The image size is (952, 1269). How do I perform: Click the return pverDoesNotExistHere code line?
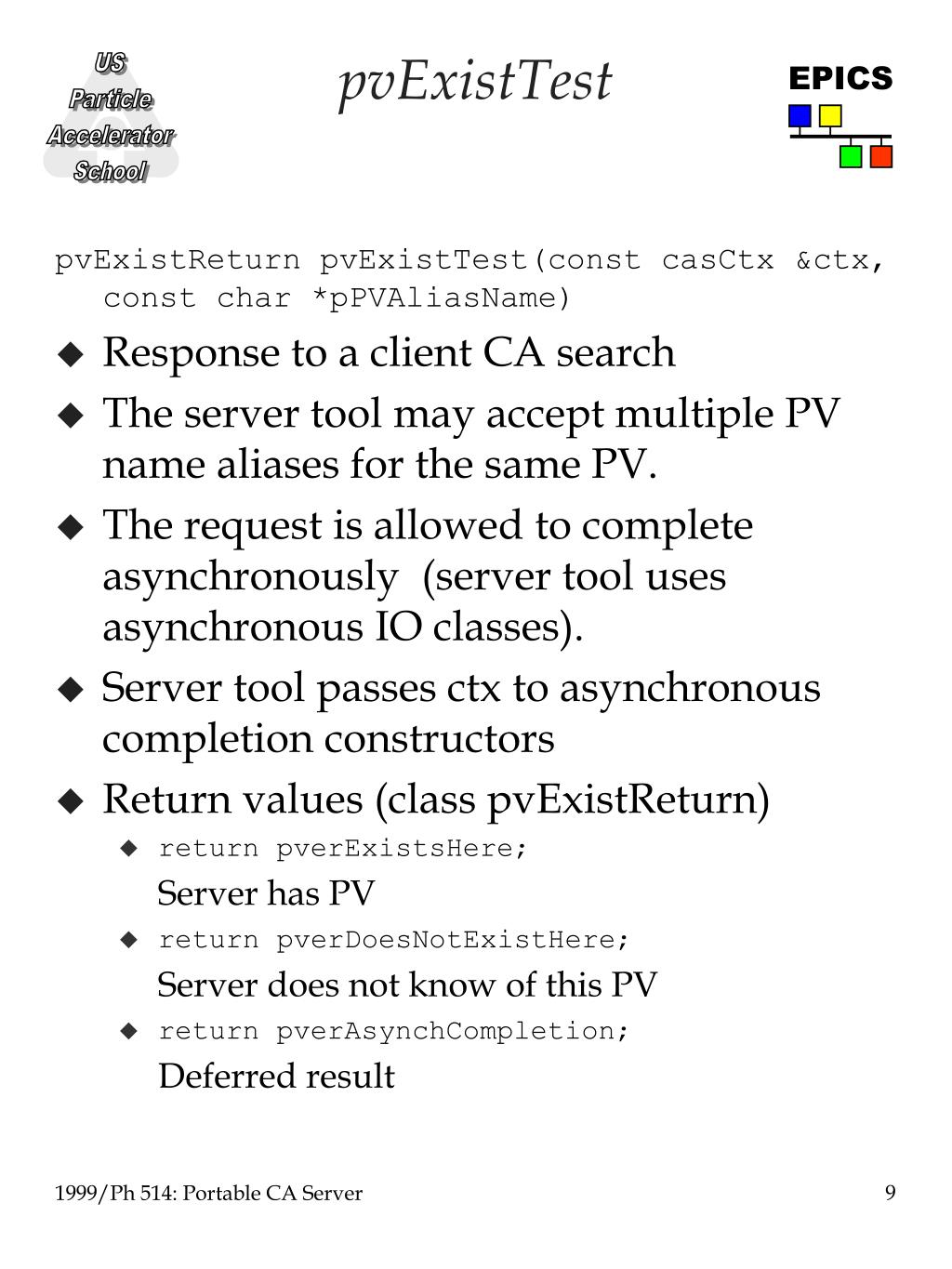(x=394, y=940)
